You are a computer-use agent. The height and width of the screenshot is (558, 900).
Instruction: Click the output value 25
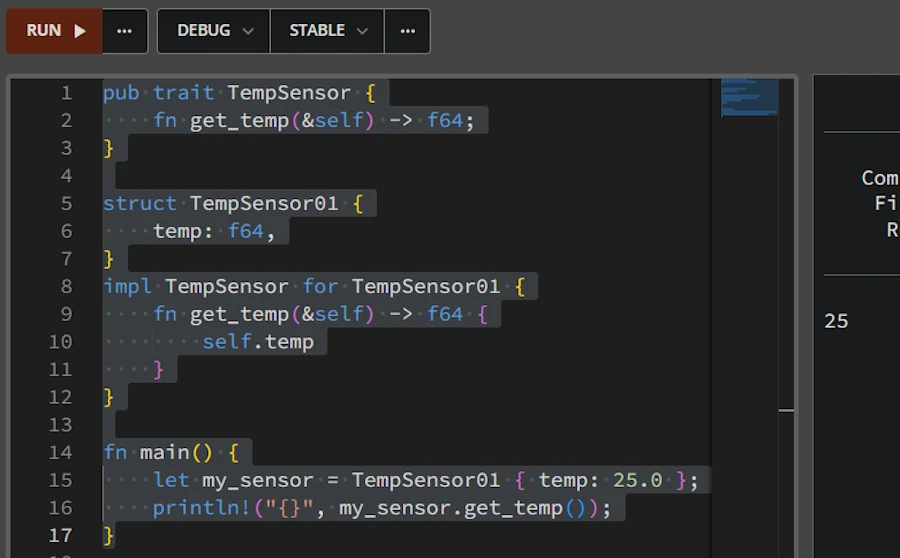[x=836, y=321]
